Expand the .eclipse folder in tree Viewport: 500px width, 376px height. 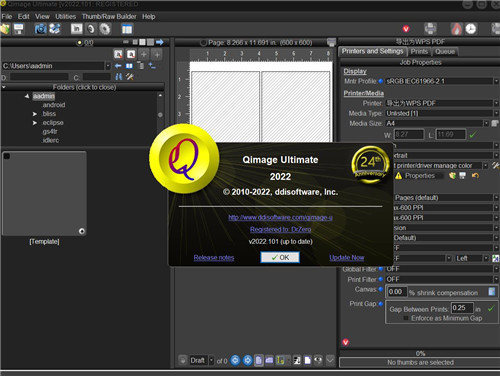click(x=34, y=123)
